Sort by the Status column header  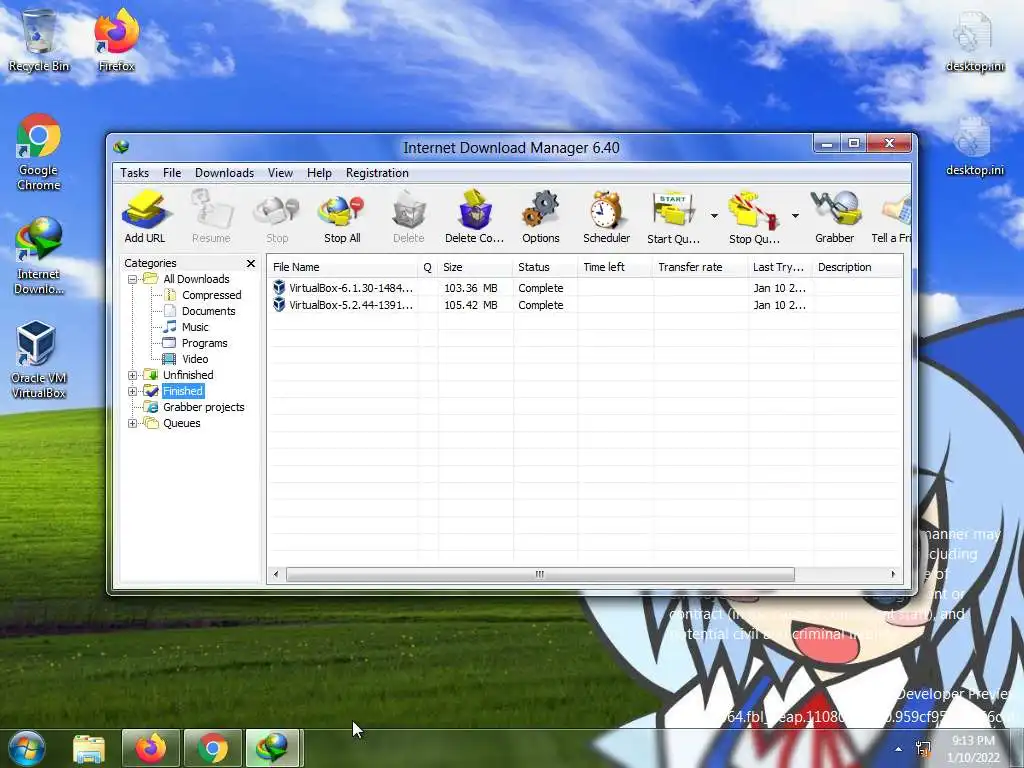(545, 267)
